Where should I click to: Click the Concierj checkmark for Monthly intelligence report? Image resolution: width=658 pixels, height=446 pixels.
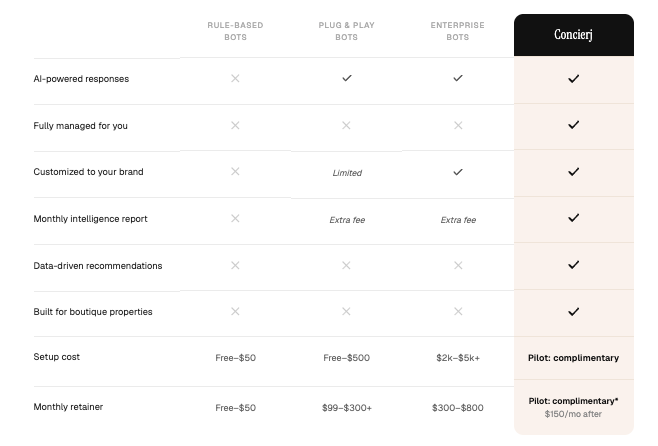pyautogui.click(x=573, y=218)
